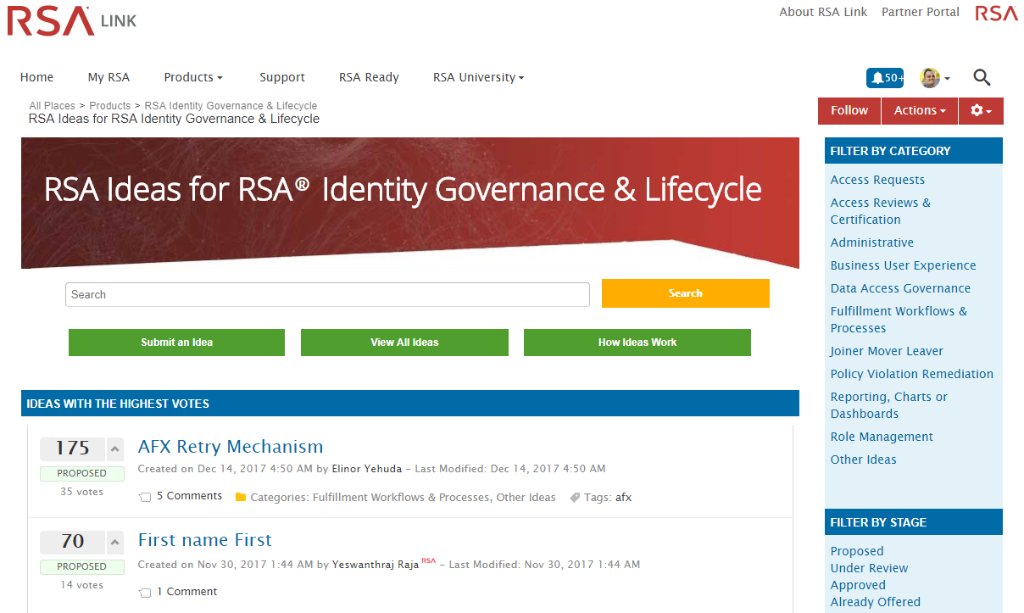Image resolution: width=1024 pixels, height=613 pixels.
Task: Filter by Role Management
Action: (882, 436)
